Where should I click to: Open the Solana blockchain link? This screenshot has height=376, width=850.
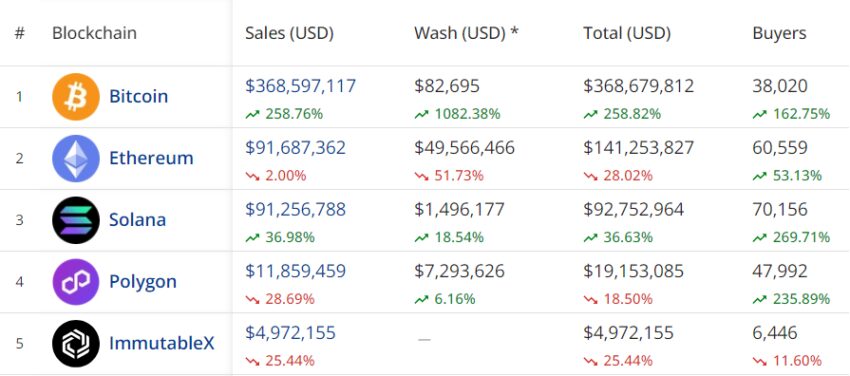click(x=138, y=220)
